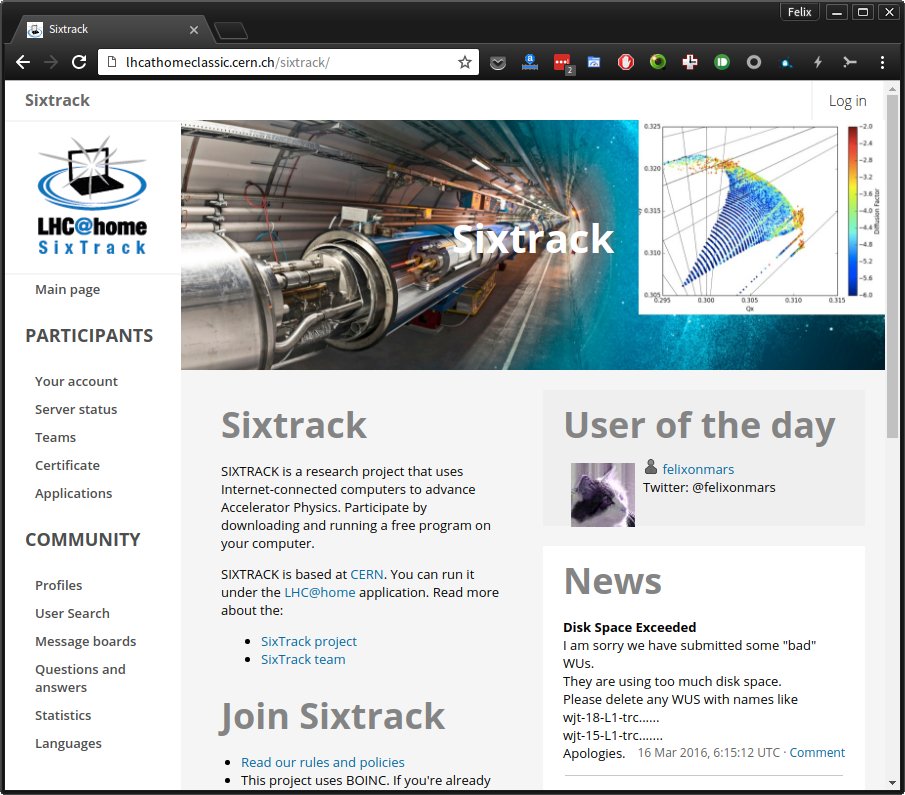
Task: Reload the page
Action: 80,62
